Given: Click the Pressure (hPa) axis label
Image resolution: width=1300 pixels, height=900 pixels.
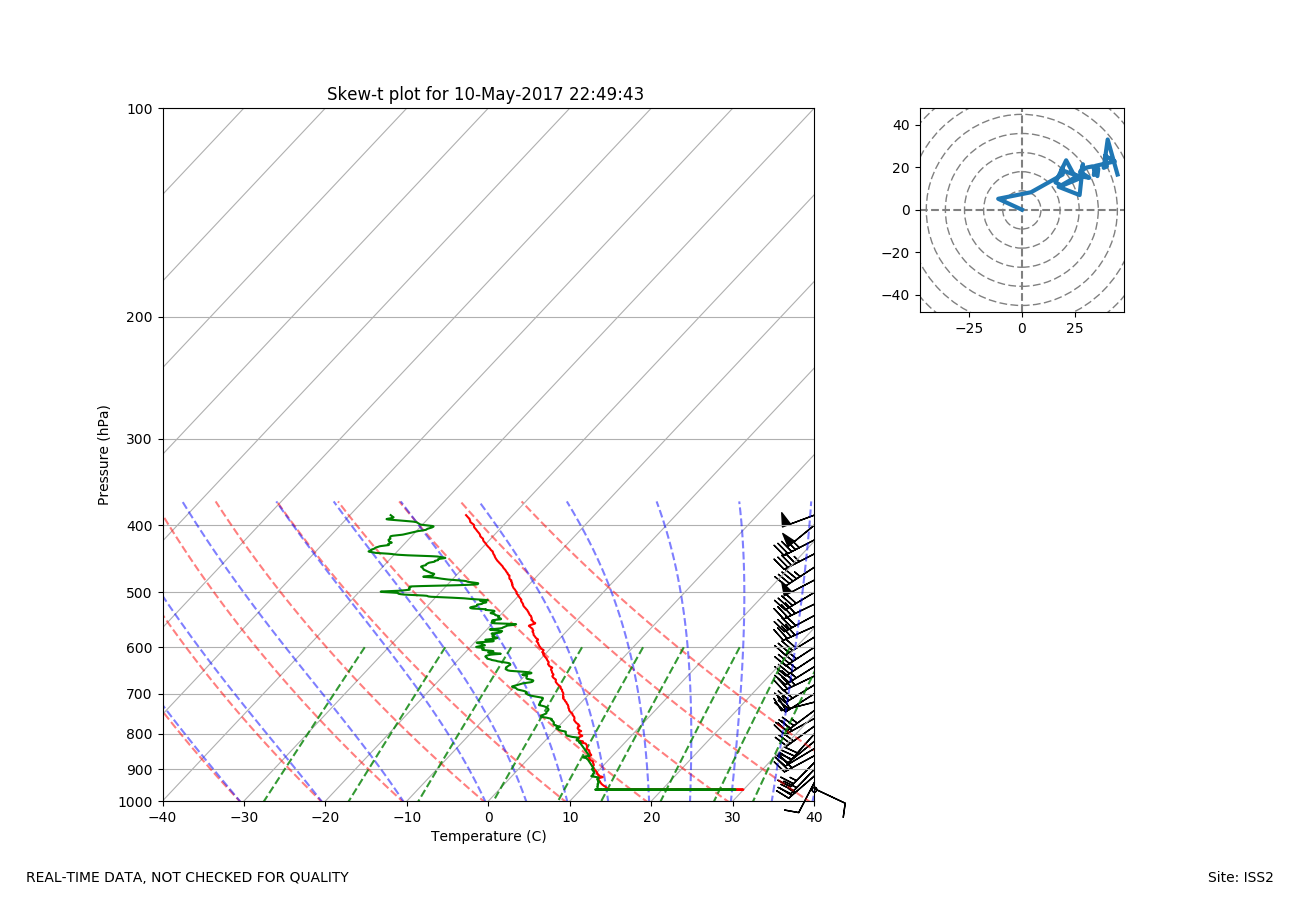Looking at the screenshot, I should [x=104, y=455].
